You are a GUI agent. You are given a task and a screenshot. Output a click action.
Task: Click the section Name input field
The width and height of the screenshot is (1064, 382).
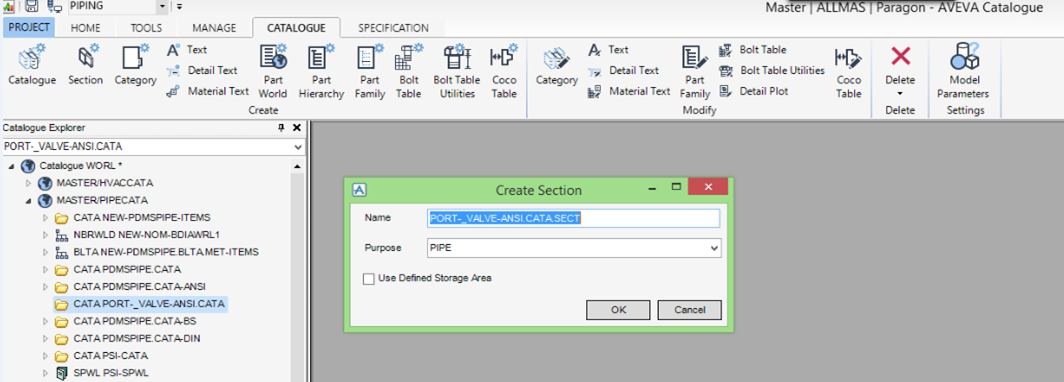(x=573, y=218)
